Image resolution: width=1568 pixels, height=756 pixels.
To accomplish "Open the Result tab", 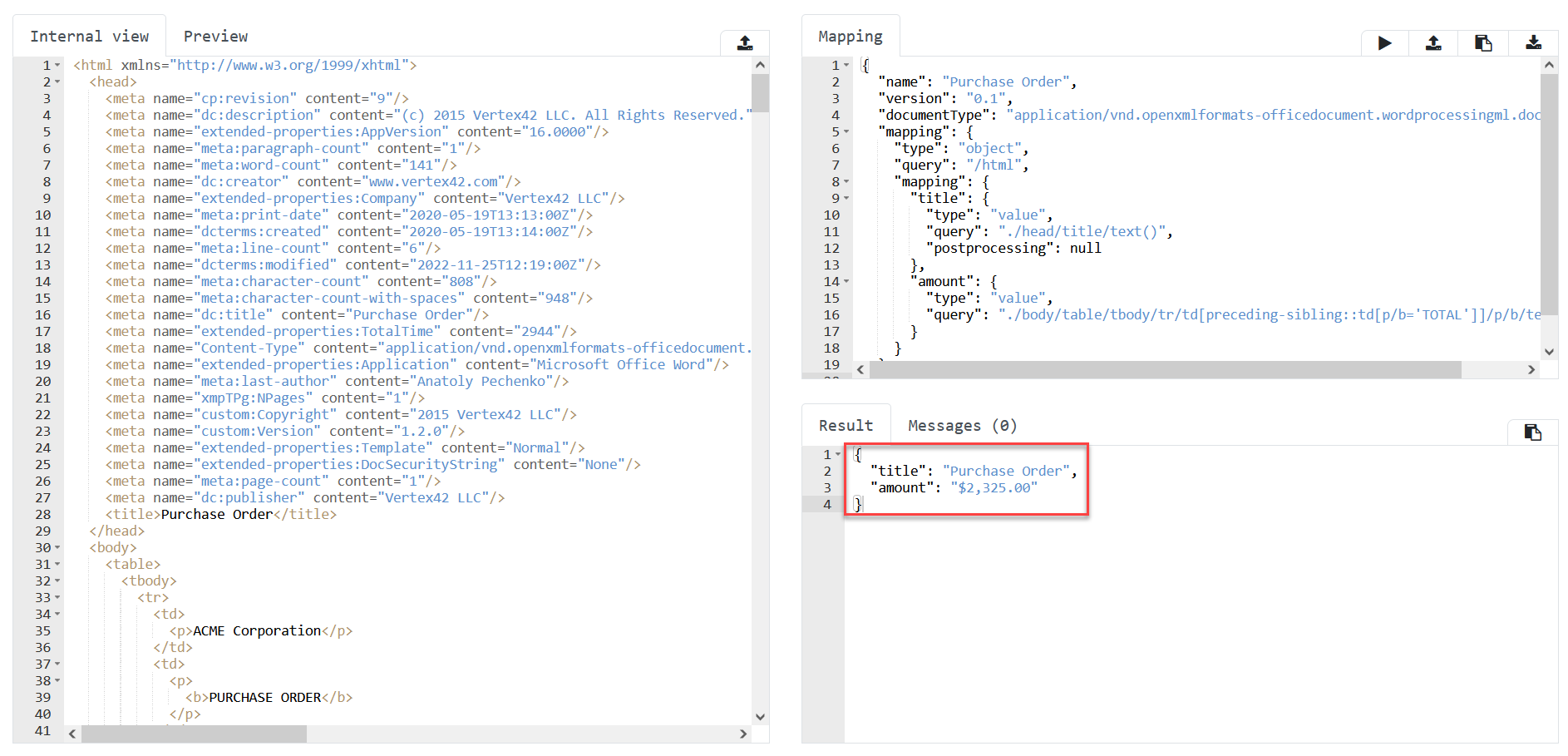I will click(x=846, y=425).
